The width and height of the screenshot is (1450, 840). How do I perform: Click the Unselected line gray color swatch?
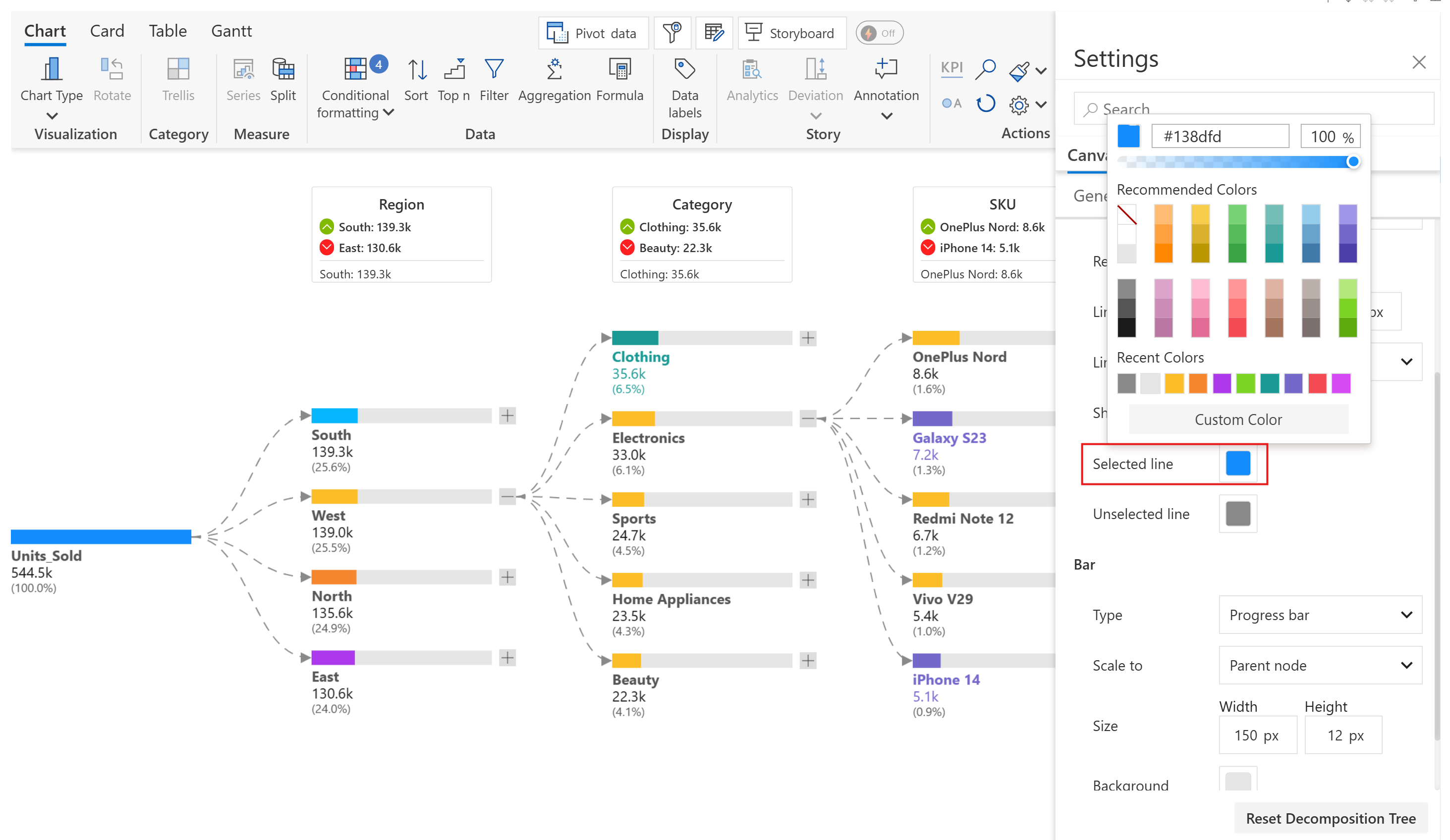coord(1238,514)
